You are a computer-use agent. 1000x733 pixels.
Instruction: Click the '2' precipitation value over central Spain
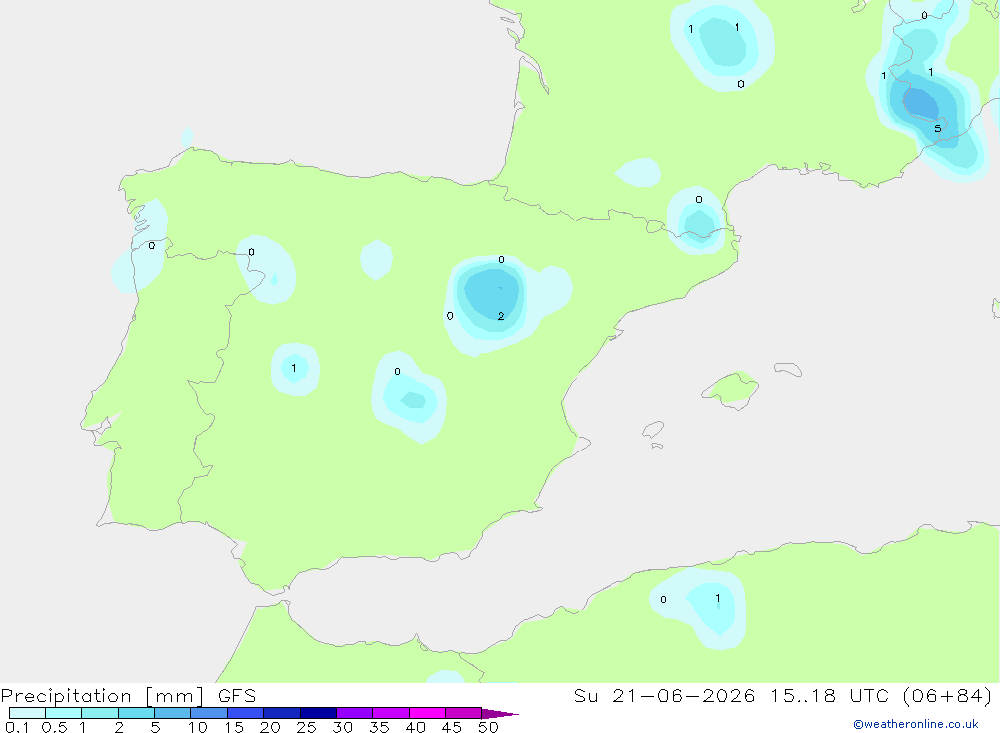tap(501, 316)
